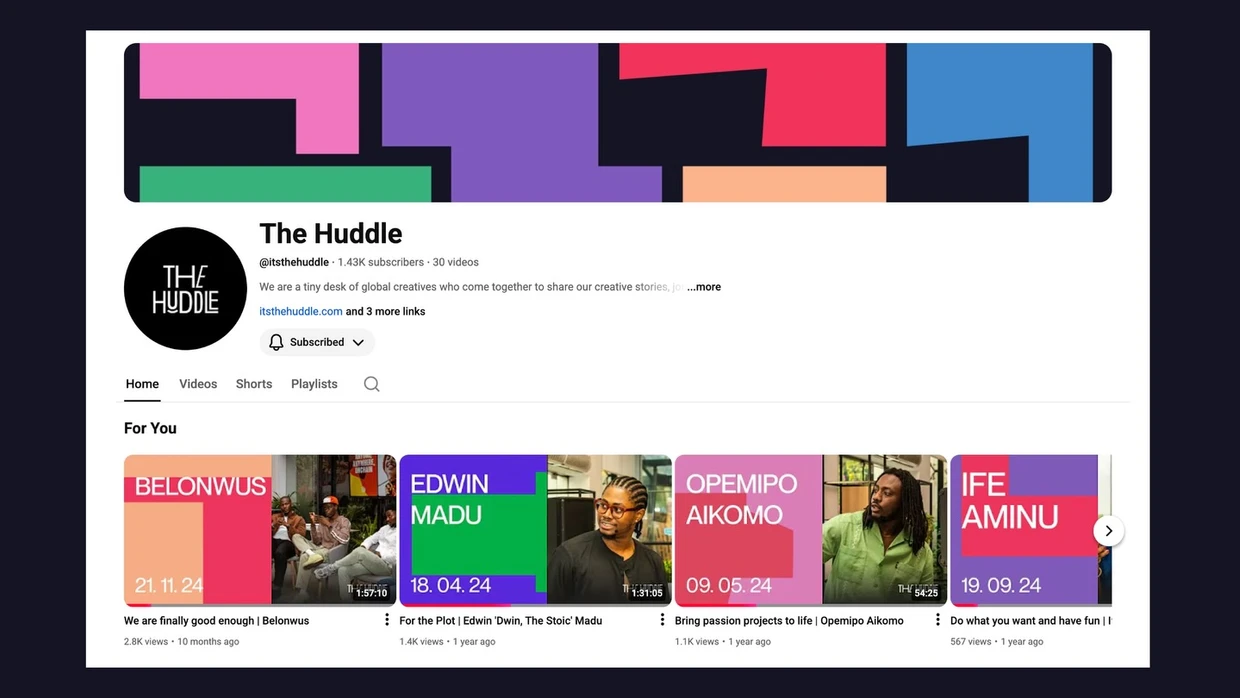Click '2.8K views' under the Belonwus video
Viewport: 1240px width, 698px height.
point(146,642)
